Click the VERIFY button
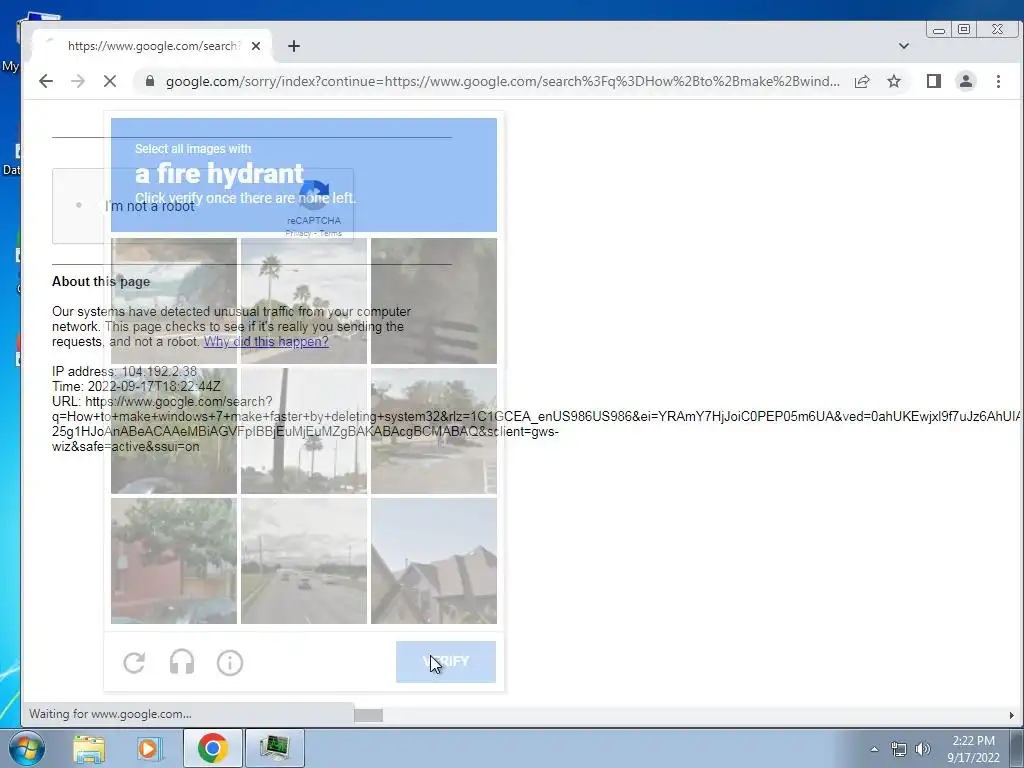 446,662
